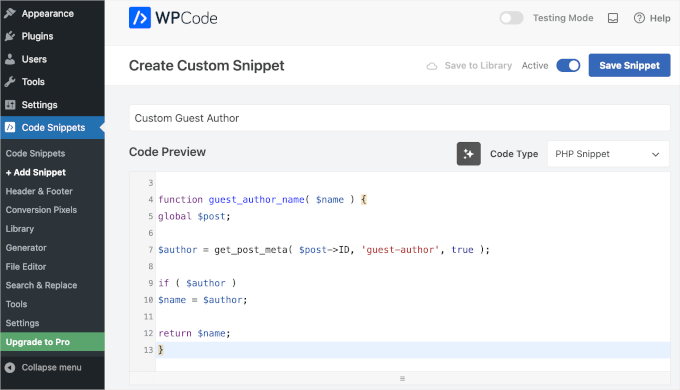
Task: Open Appearance in the admin sidebar
Action: click(x=48, y=13)
